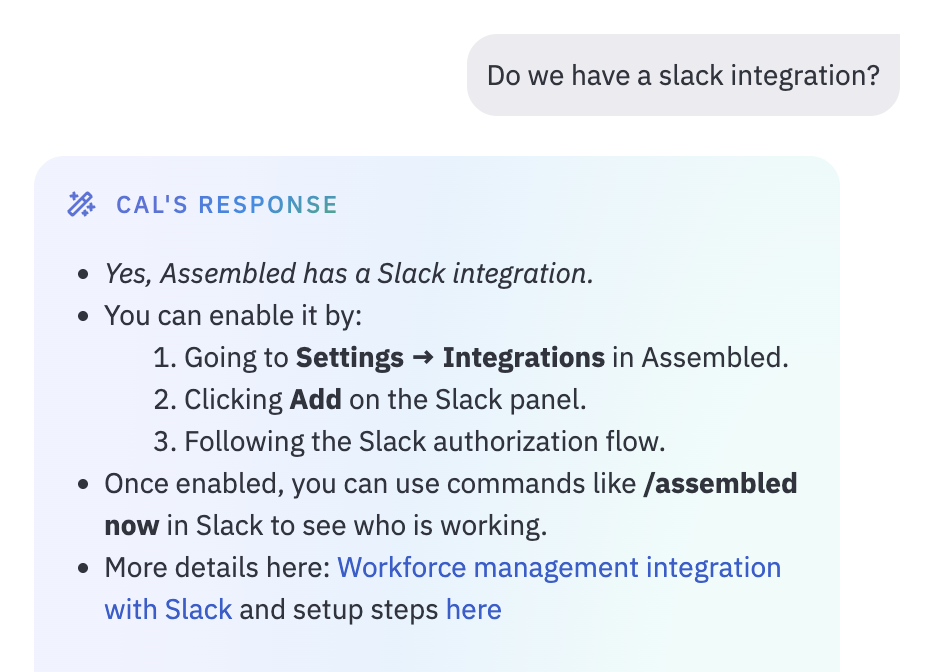Click the CAL'S RESPONSE header label

coord(227,205)
